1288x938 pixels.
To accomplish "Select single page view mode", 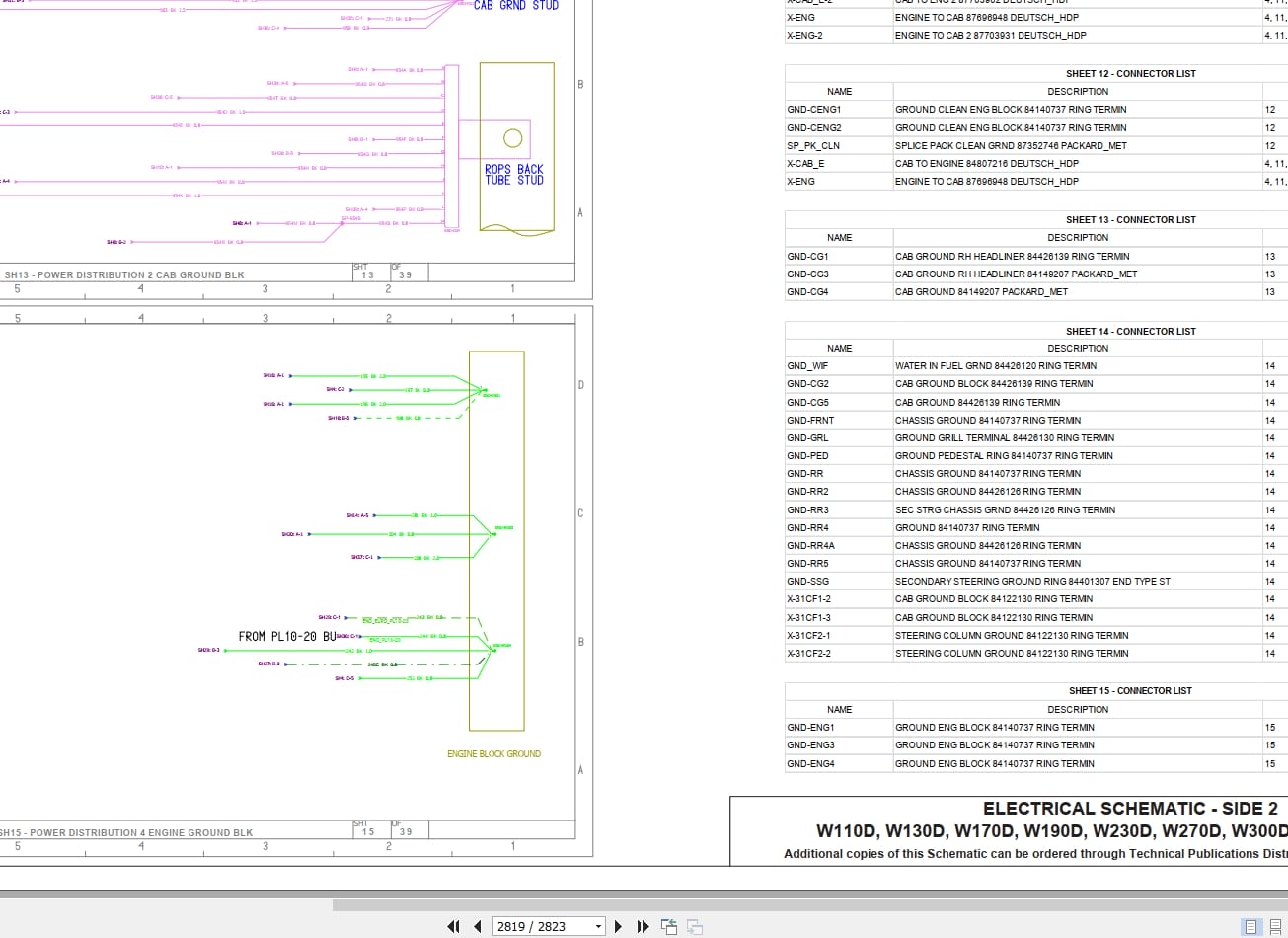I will 1250,926.
